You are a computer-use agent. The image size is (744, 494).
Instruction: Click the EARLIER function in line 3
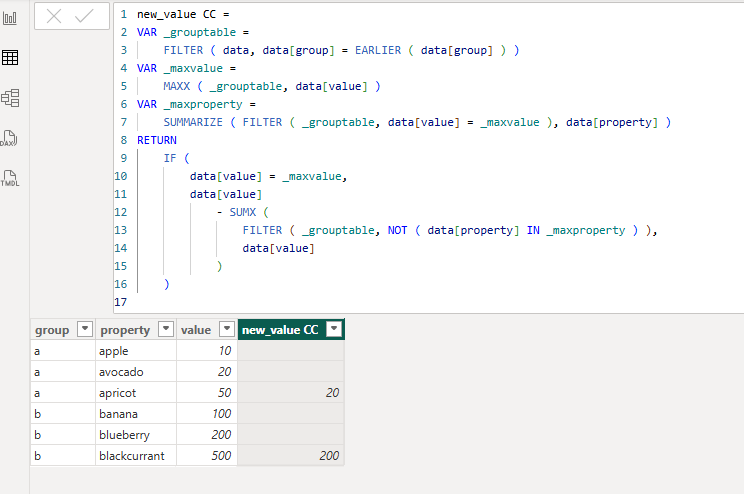[378, 50]
